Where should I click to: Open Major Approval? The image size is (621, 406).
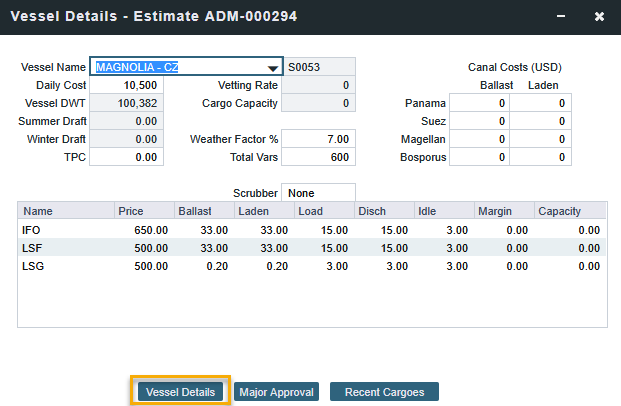276,392
